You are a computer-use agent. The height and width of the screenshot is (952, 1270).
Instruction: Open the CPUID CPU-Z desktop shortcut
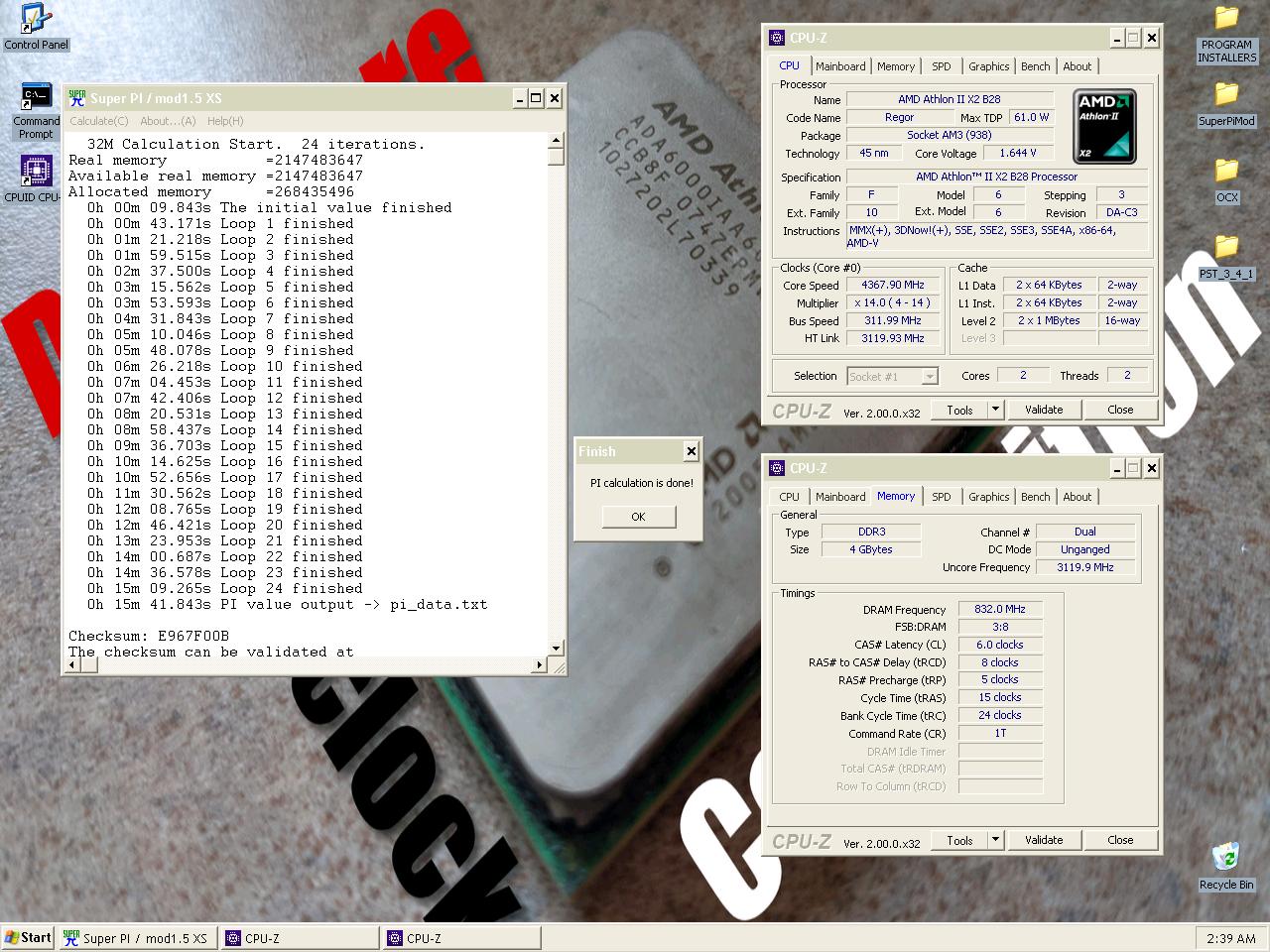pyautogui.click(x=36, y=178)
